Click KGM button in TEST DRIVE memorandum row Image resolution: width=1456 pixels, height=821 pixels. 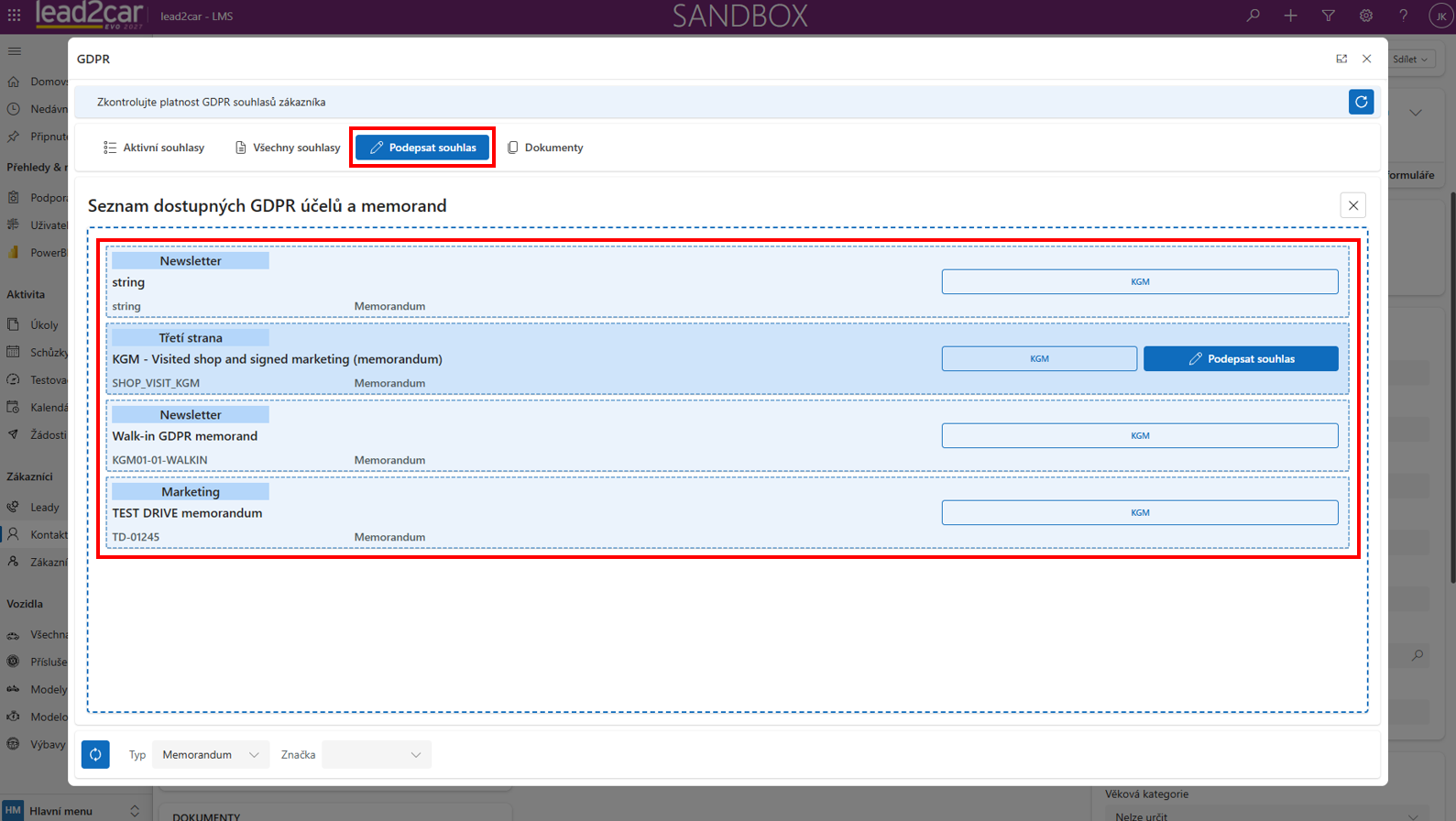1140,512
